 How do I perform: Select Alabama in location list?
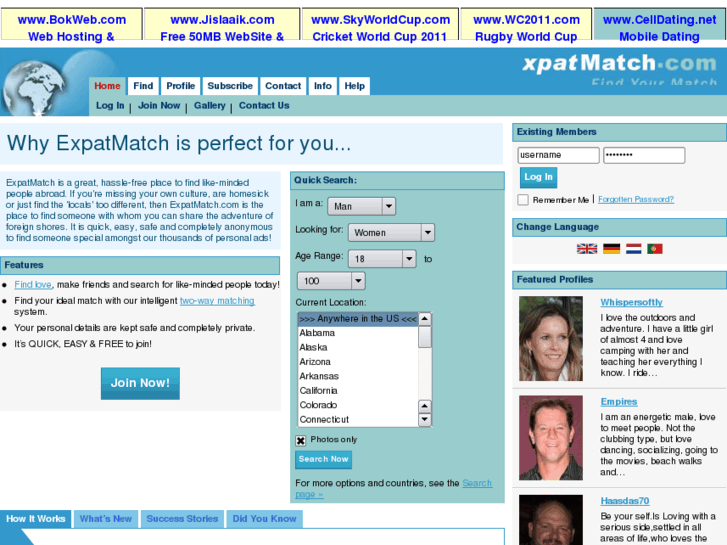click(x=358, y=333)
